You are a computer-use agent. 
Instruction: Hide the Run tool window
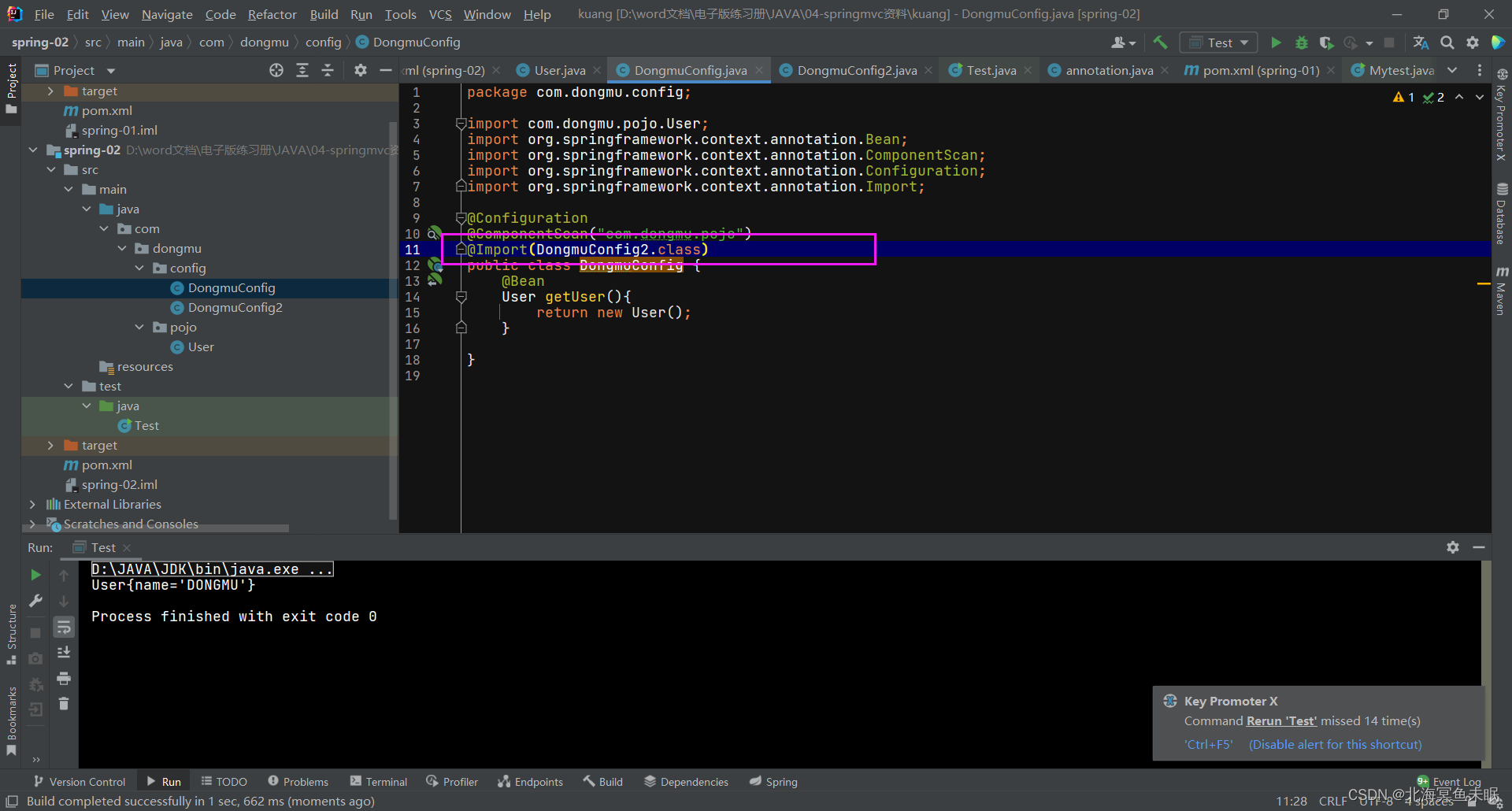coord(1479,547)
